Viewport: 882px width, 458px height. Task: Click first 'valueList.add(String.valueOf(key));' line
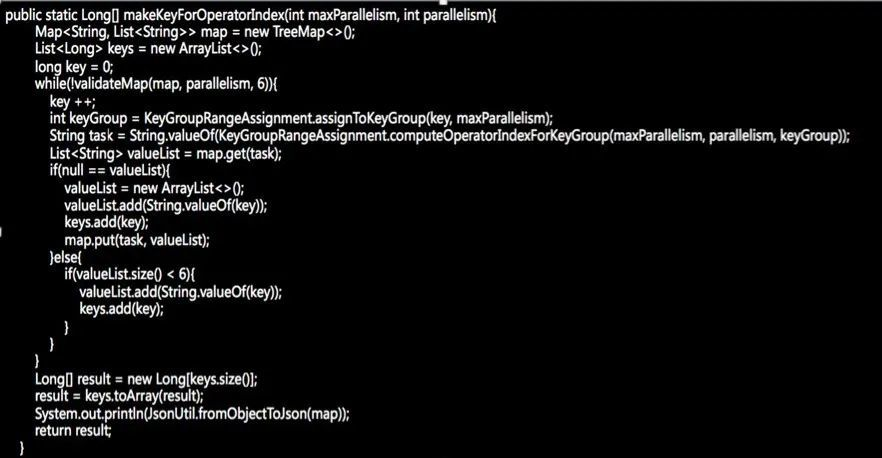click(x=165, y=205)
